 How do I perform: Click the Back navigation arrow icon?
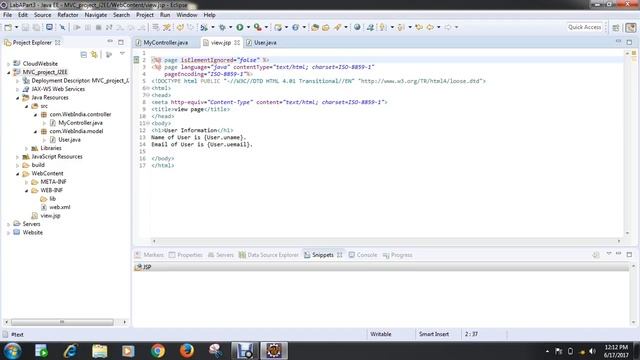430,27
